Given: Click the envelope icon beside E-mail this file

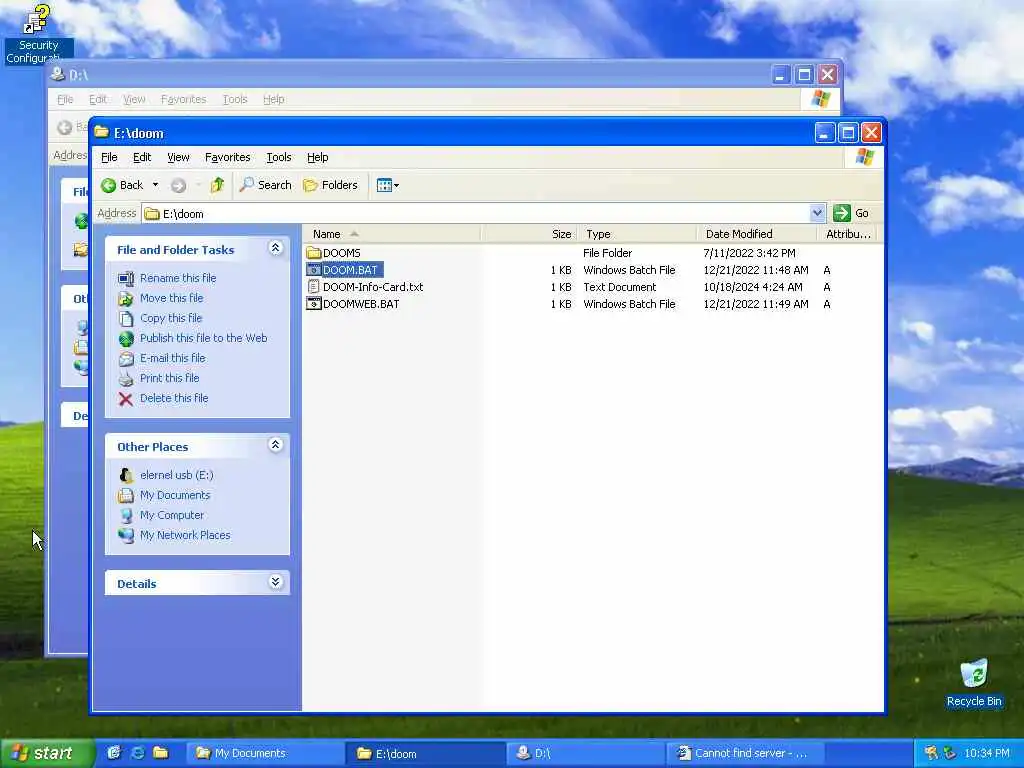Looking at the screenshot, I should (x=125, y=359).
